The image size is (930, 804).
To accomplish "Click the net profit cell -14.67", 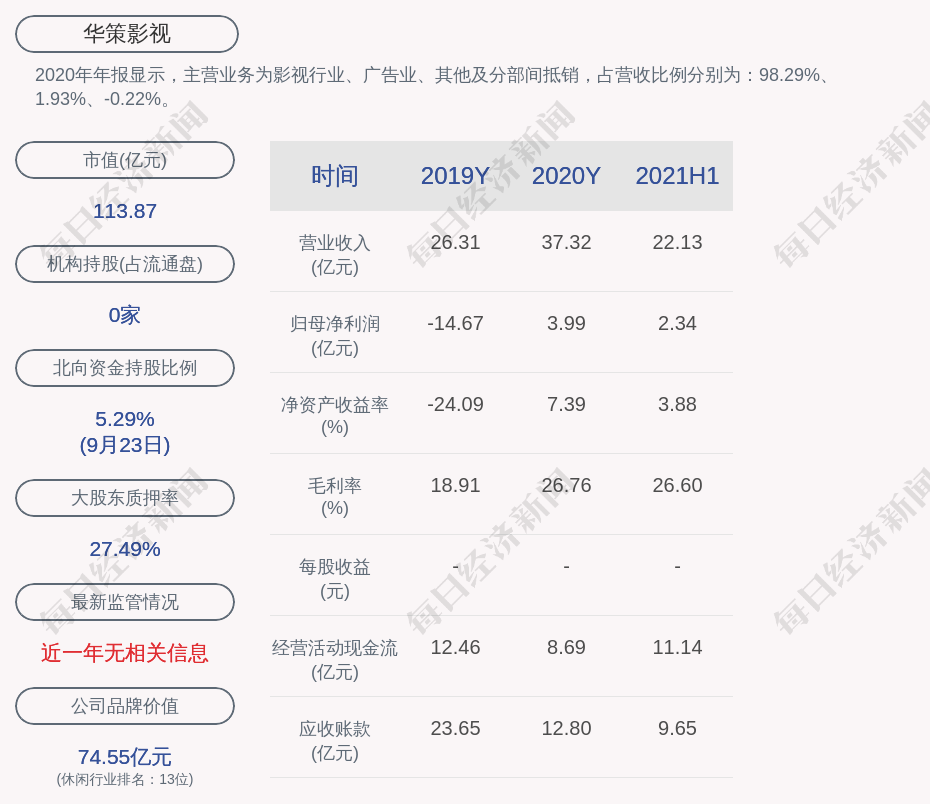I will (456, 323).
